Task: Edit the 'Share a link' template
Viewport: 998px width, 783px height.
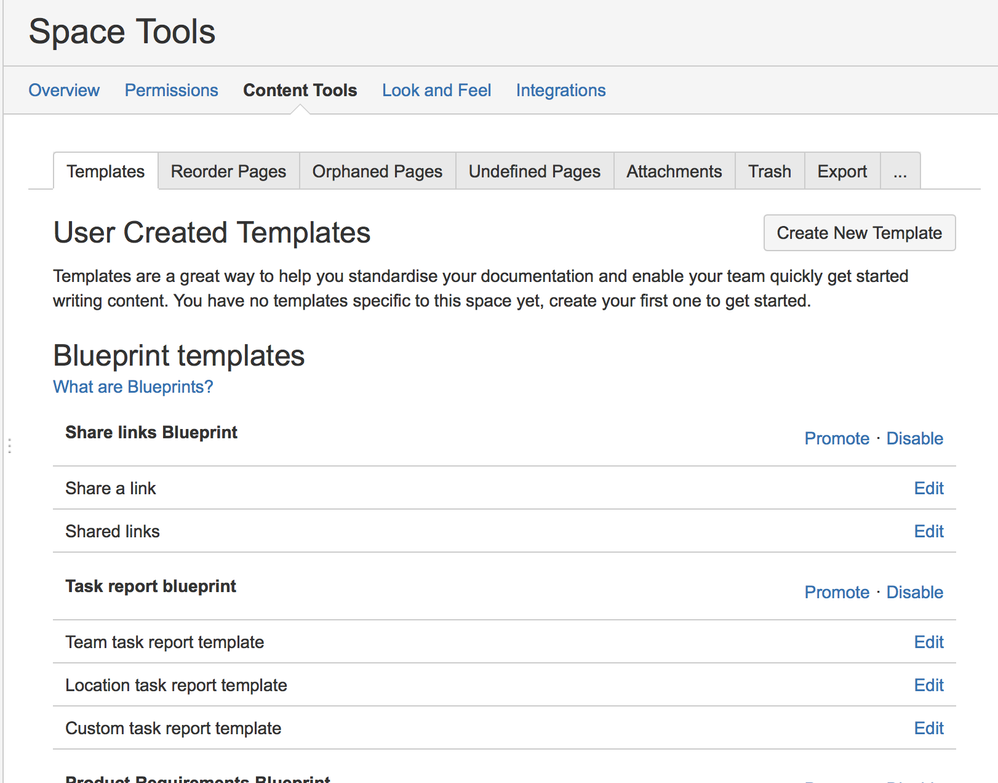Action: (929, 488)
